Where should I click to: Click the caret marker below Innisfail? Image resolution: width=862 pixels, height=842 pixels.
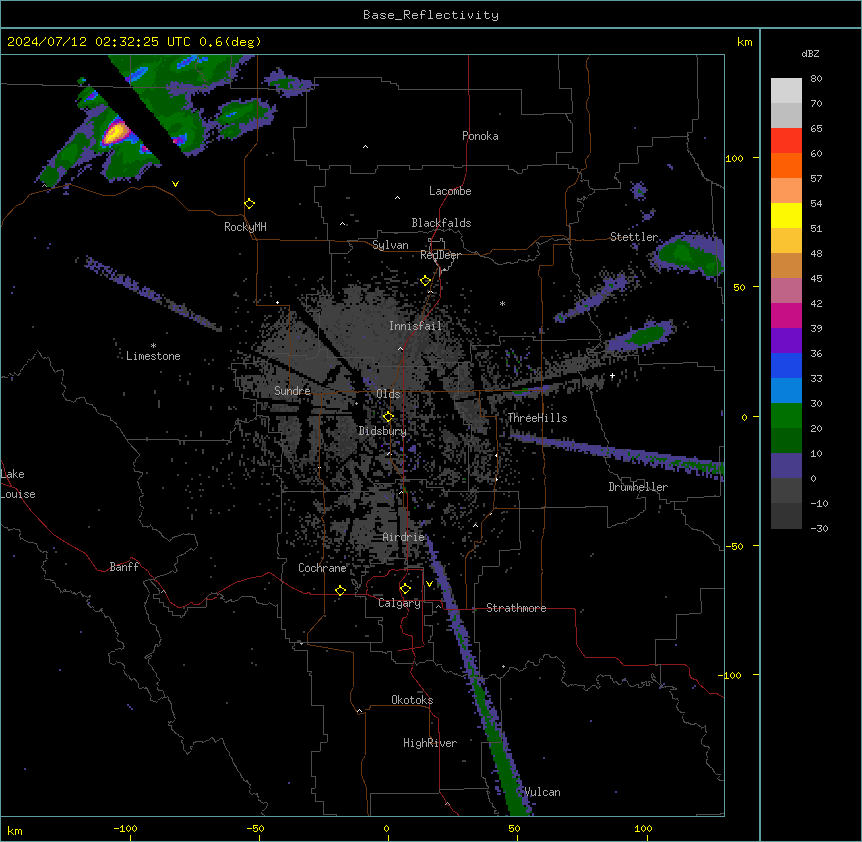pyautogui.click(x=400, y=348)
